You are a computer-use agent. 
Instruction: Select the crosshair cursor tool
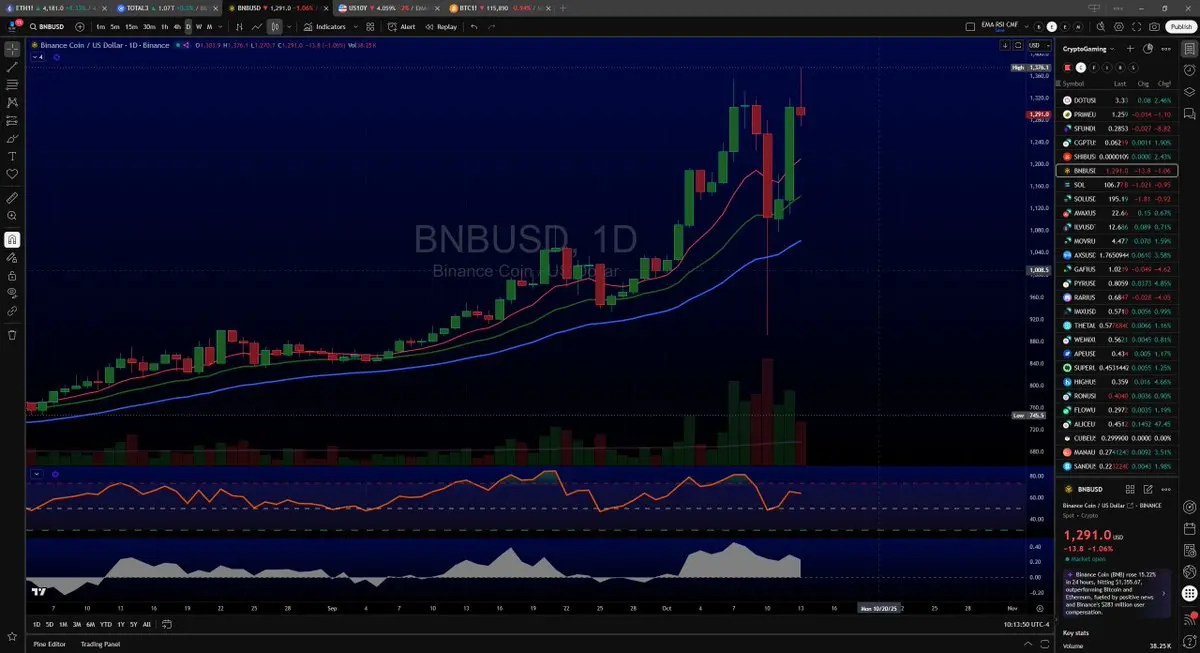click(12, 48)
